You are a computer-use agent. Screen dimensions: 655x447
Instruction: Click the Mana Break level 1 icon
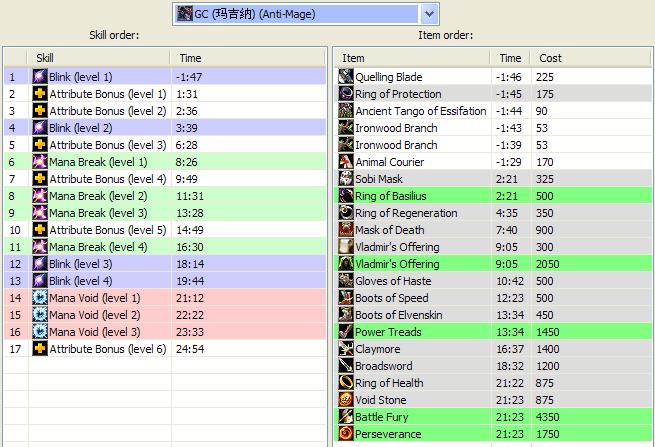pyautogui.click(x=40, y=162)
